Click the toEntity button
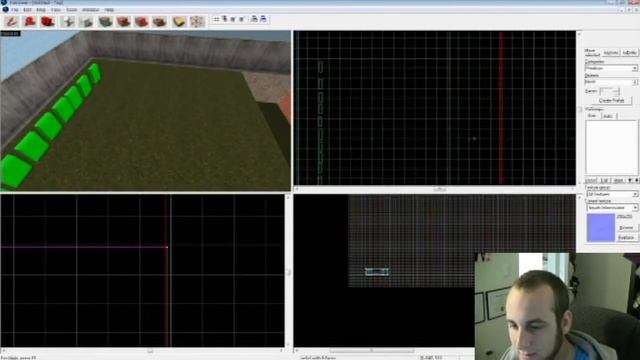The image size is (640, 360). 629,53
